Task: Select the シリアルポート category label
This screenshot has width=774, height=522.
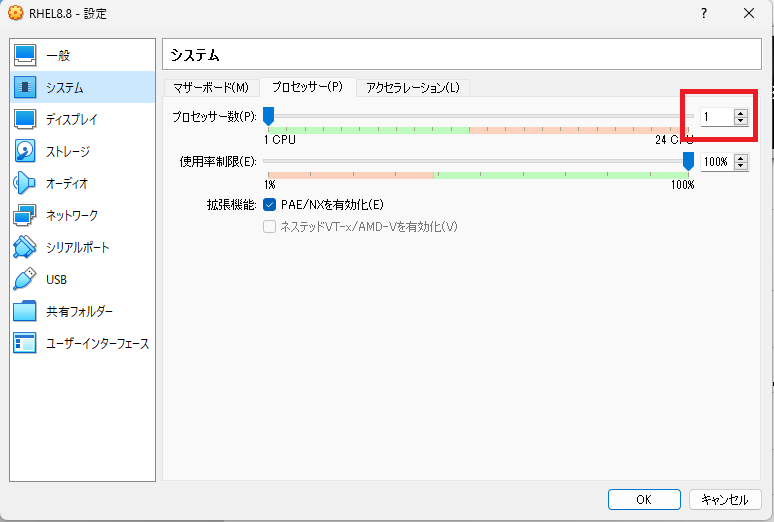Action: click(x=77, y=247)
